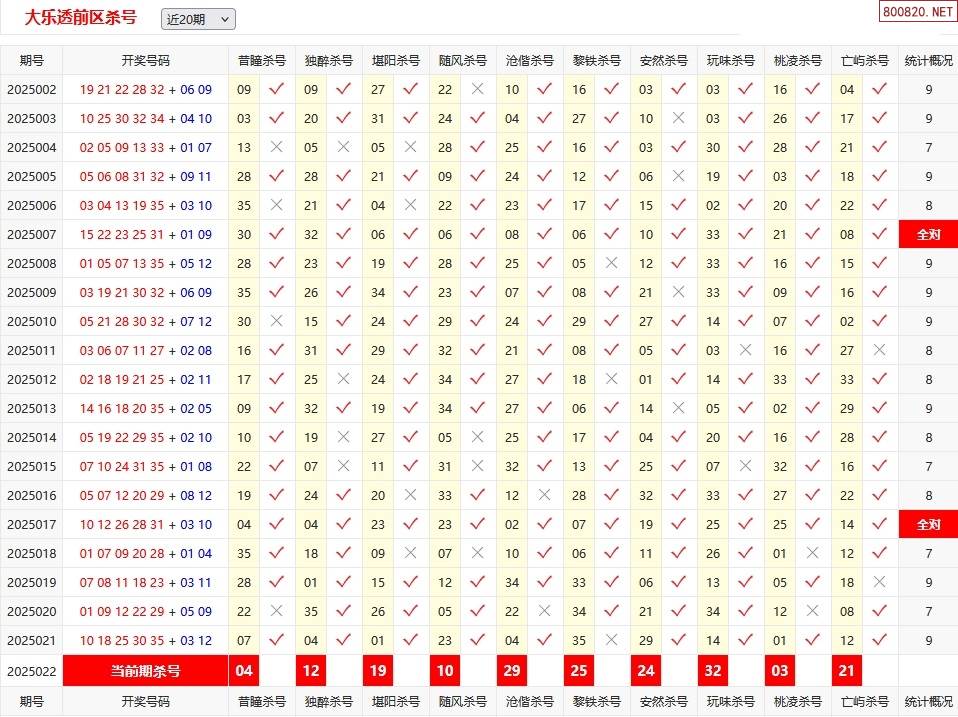Click the cross mark for 独醉杀号 in row 2025004
958x717 pixels.
point(343,147)
